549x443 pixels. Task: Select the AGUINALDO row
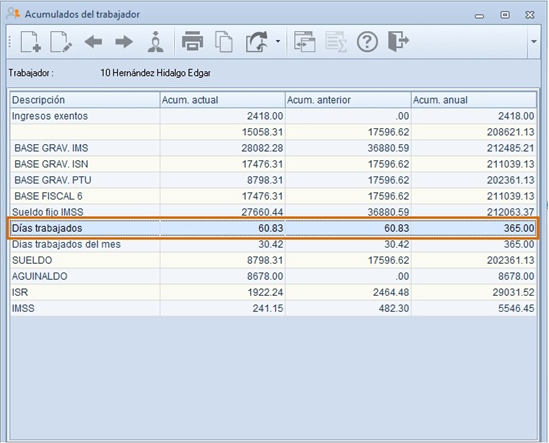tap(273, 276)
